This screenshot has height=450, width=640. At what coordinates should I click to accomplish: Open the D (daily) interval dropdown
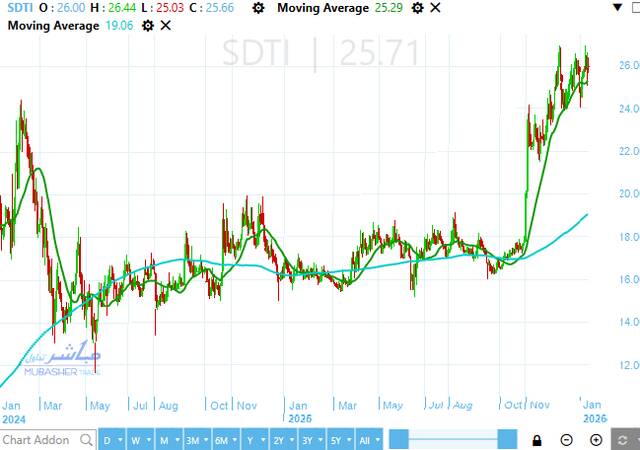(111, 439)
